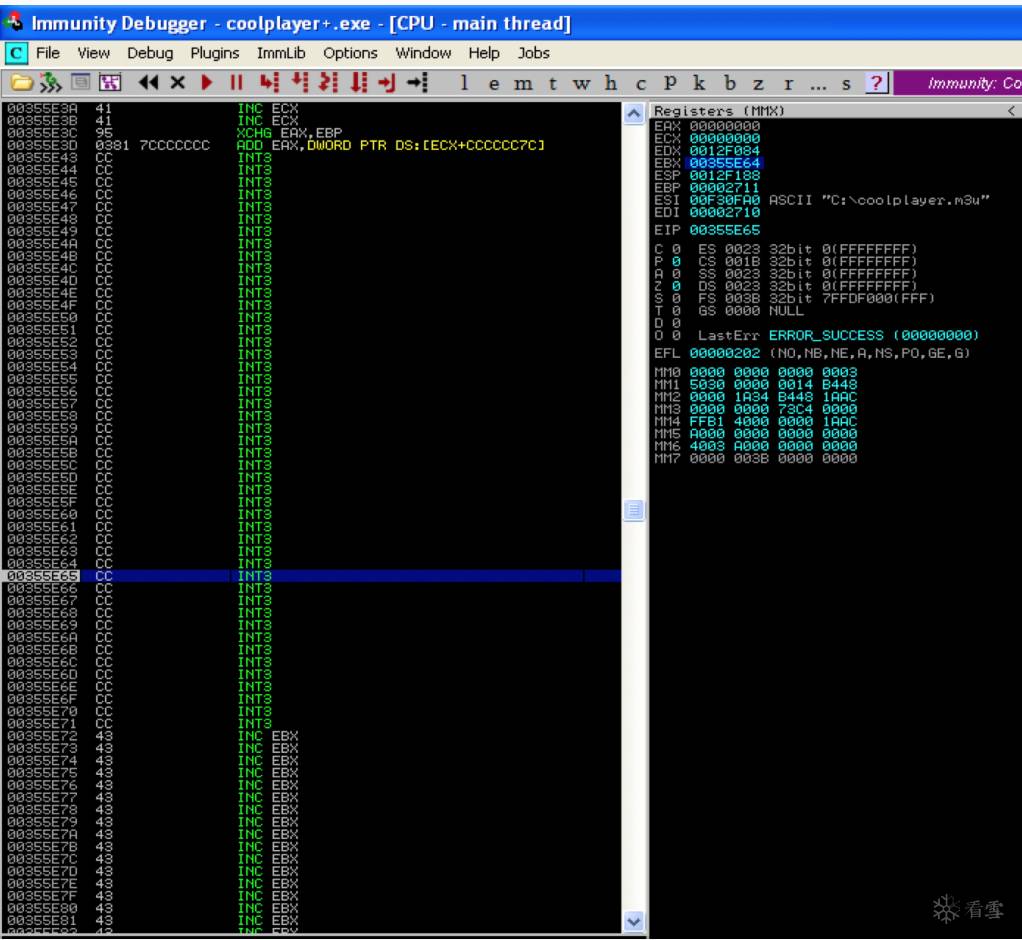Toggle the C flag value
Screen dimensions: 1022x940
point(677,249)
